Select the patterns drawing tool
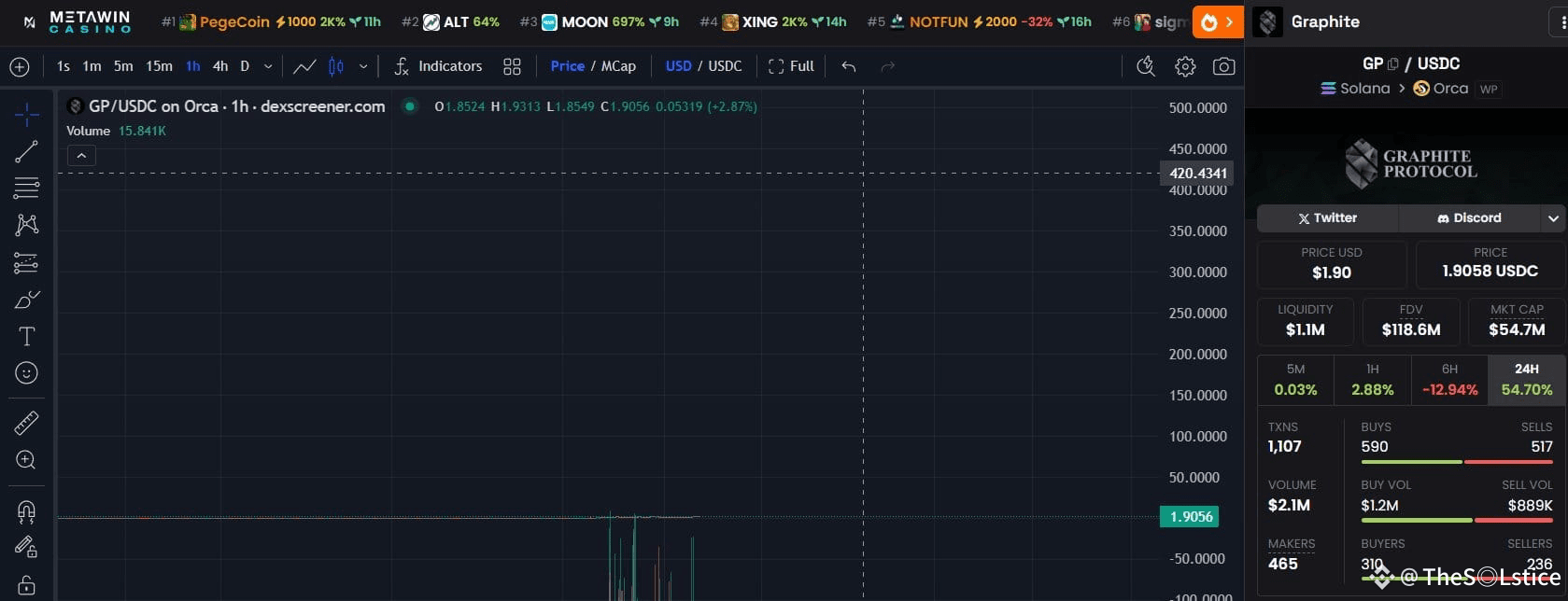Image resolution: width=1568 pixels, height=601 pixels. (26, 224)
